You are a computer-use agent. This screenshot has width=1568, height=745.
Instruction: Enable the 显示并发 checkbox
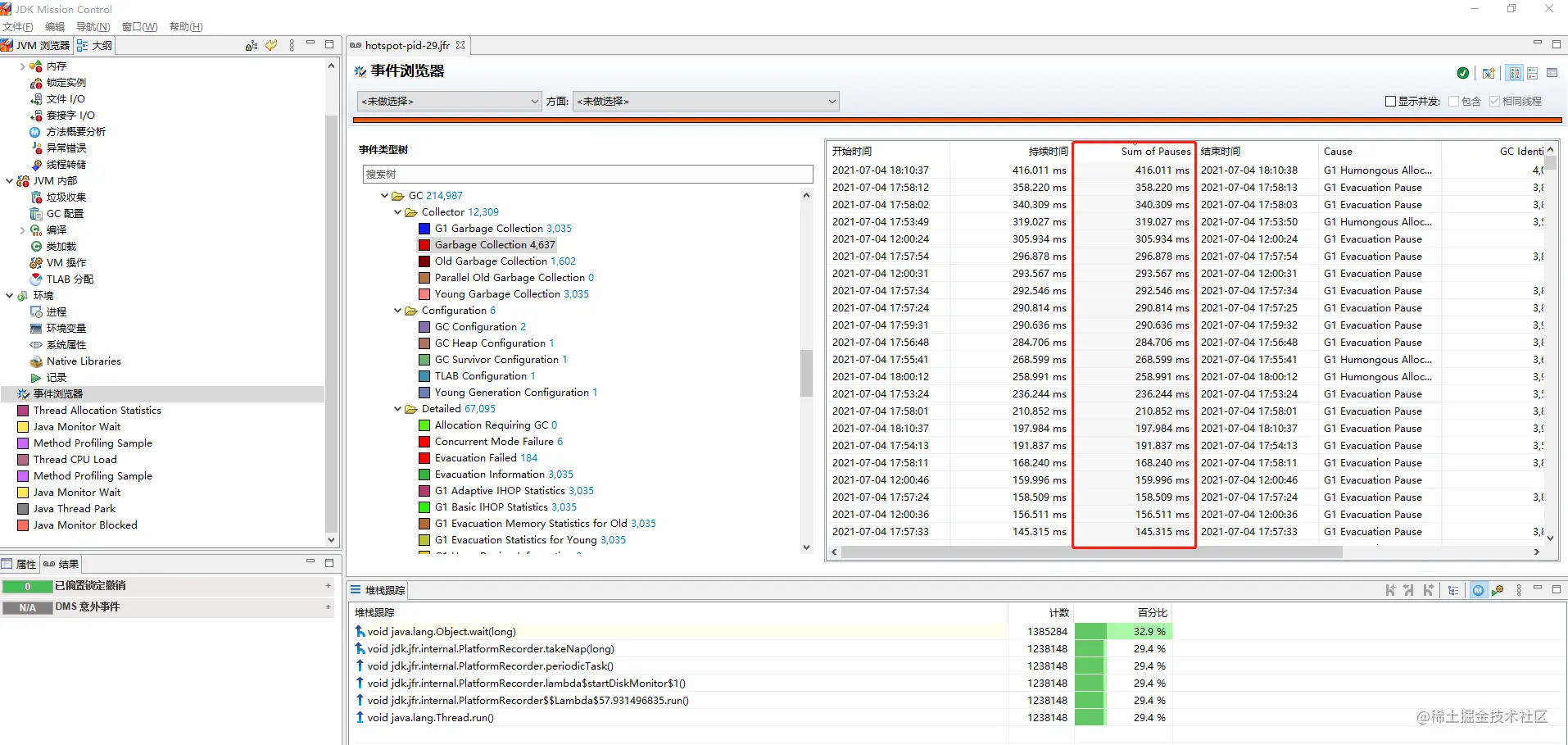pyautogui.click(x=1390, y=102)
